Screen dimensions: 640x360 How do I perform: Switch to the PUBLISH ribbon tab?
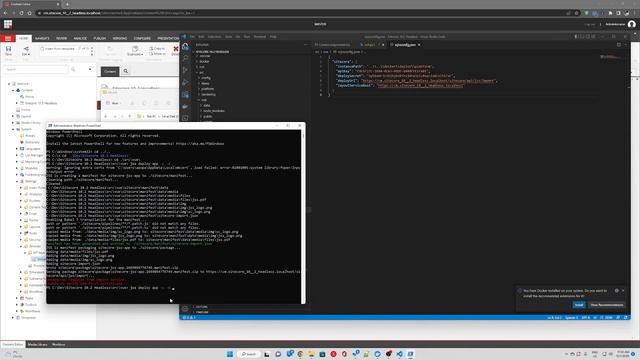point(100,38)
